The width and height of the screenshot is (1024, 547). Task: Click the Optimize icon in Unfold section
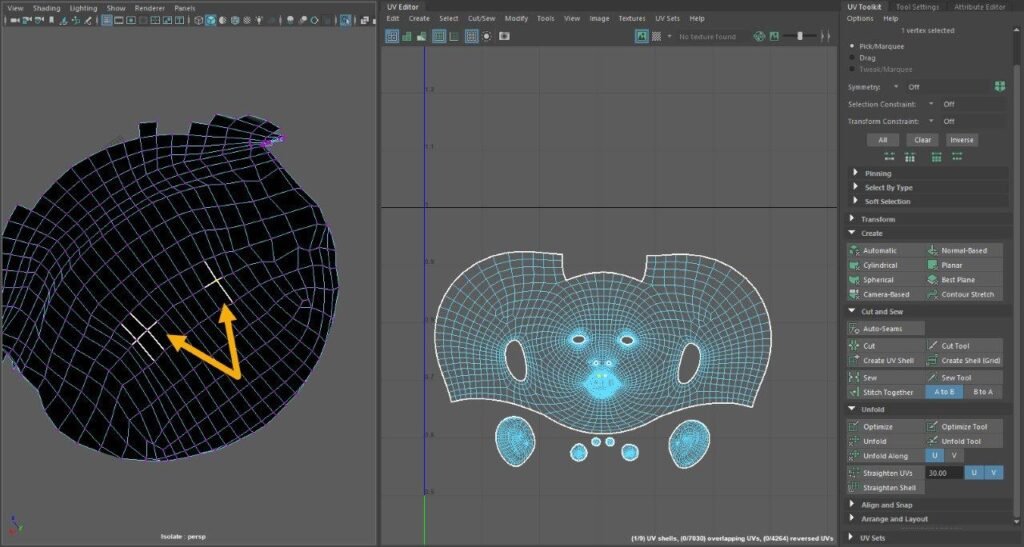pyautogui.click(x=854, y=427)
